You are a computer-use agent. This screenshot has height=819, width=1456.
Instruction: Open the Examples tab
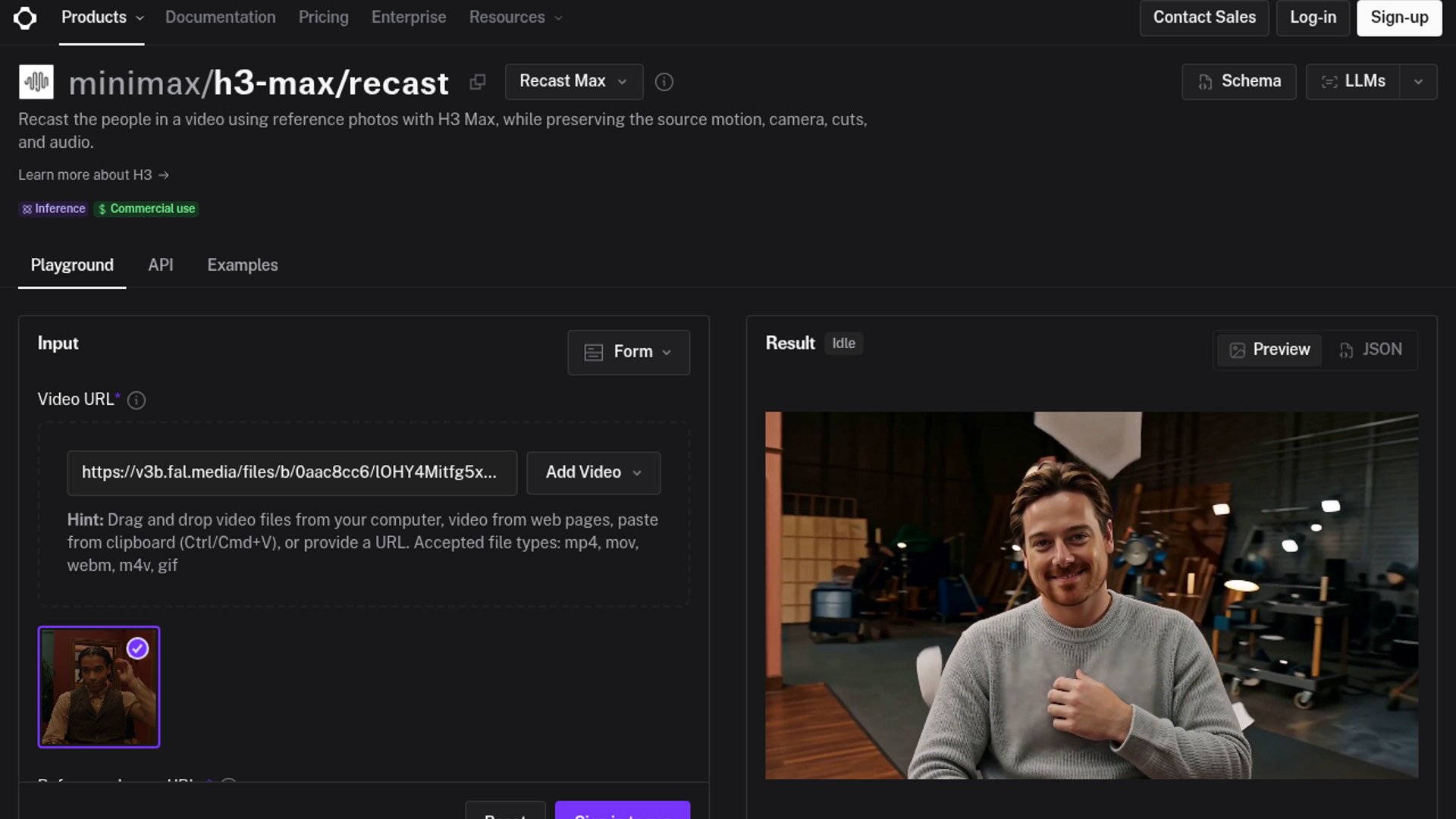pyautogui.click(x=243, y=265)
